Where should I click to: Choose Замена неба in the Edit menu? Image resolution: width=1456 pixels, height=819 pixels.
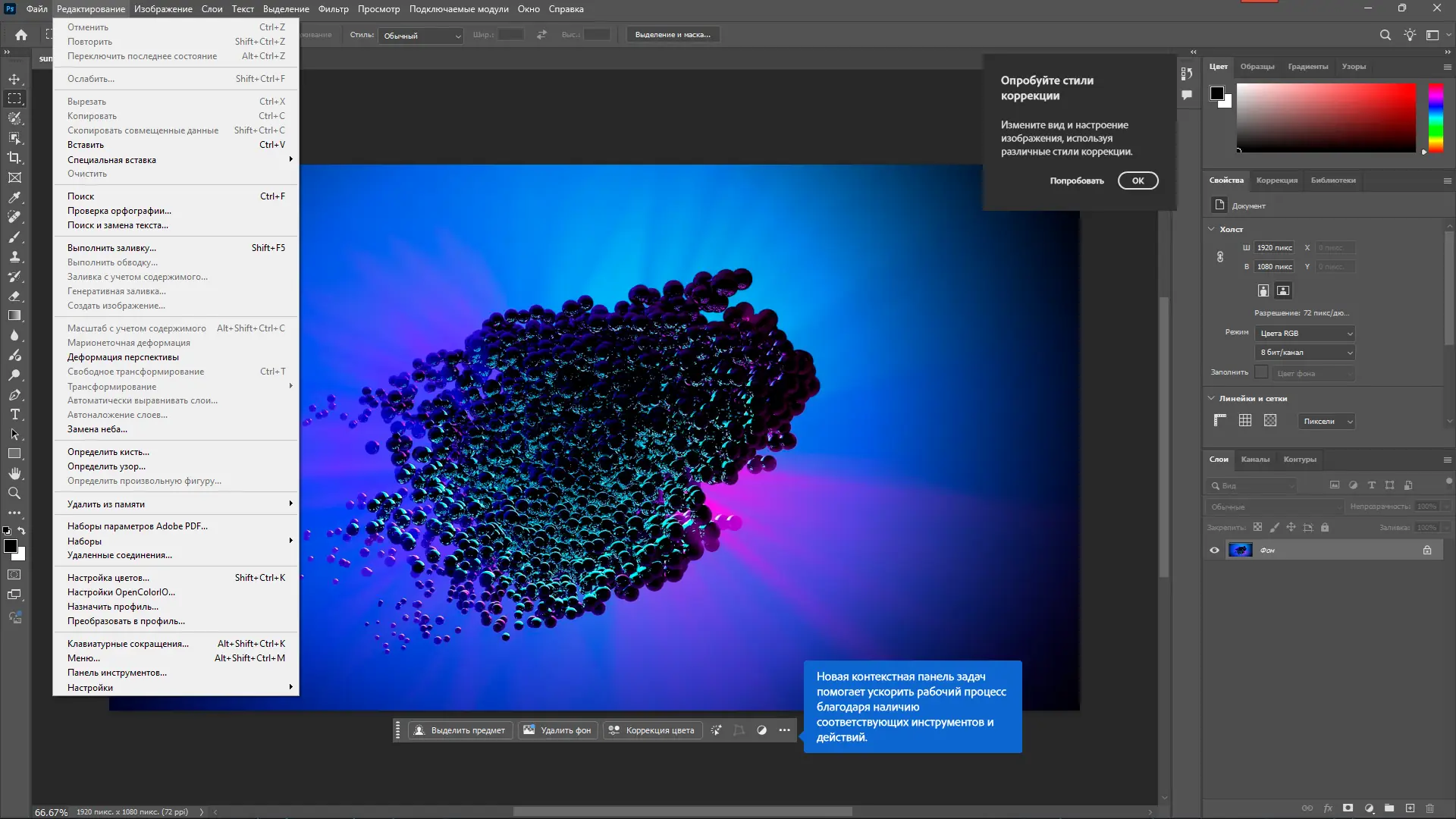[x=97, y=429]
